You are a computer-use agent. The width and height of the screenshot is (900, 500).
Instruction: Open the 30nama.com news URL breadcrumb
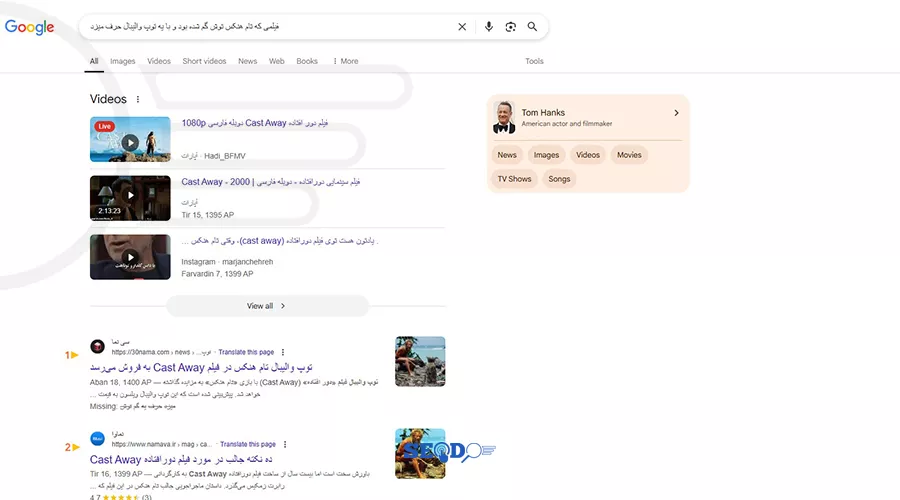tap(161, 352)
